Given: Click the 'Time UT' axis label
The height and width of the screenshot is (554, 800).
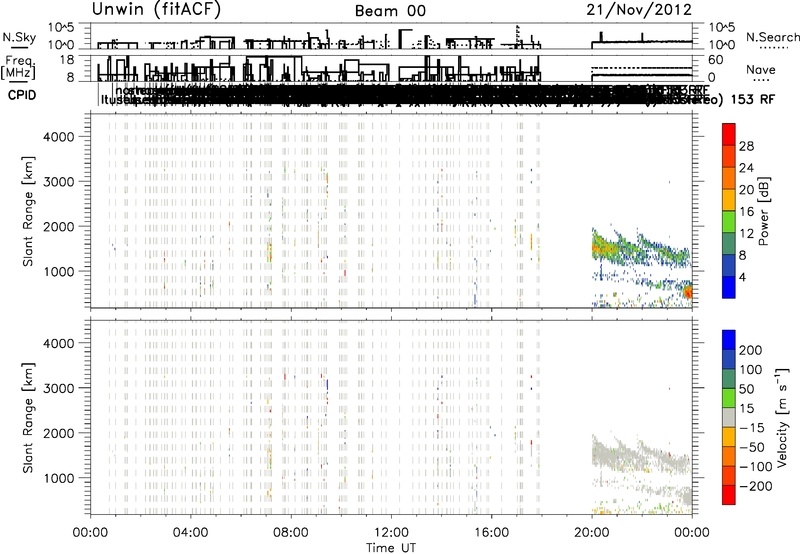Looking at the screenshot, I should (391, 548).
